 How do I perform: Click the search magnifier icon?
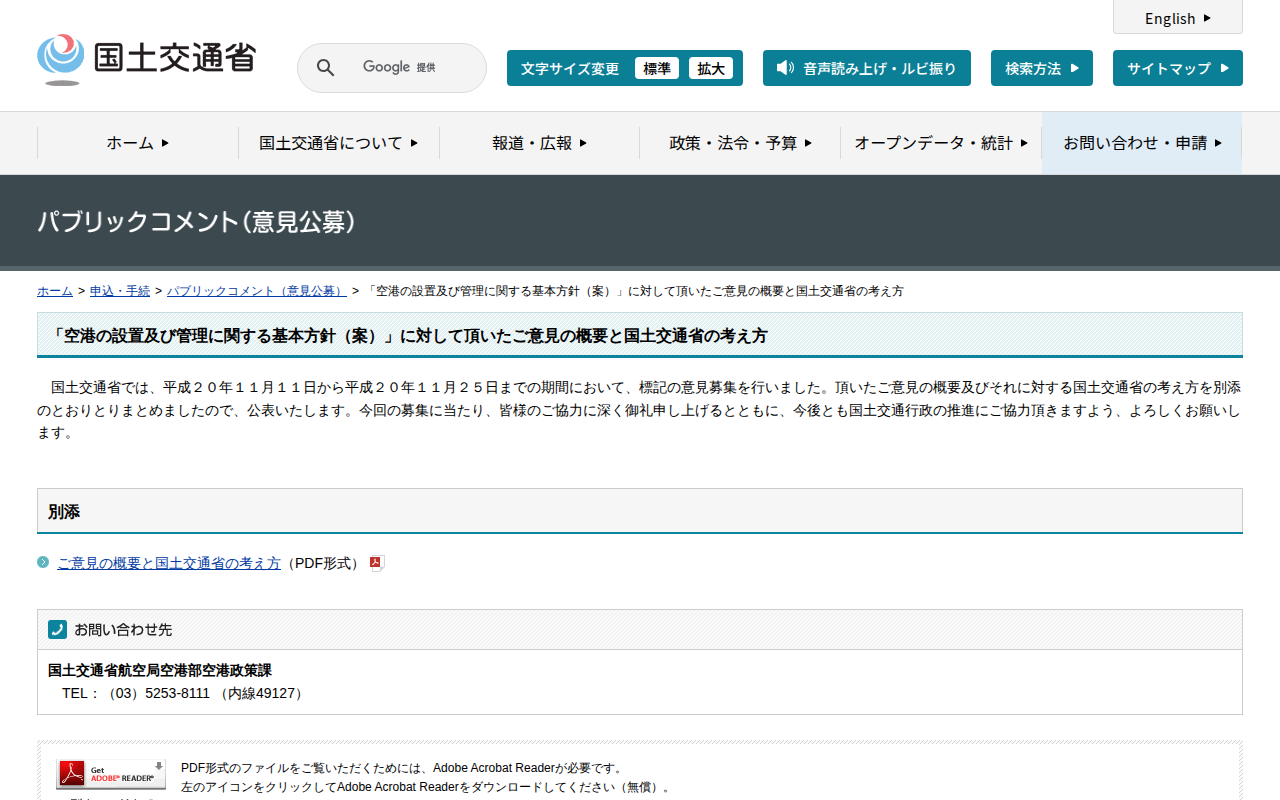325,67
